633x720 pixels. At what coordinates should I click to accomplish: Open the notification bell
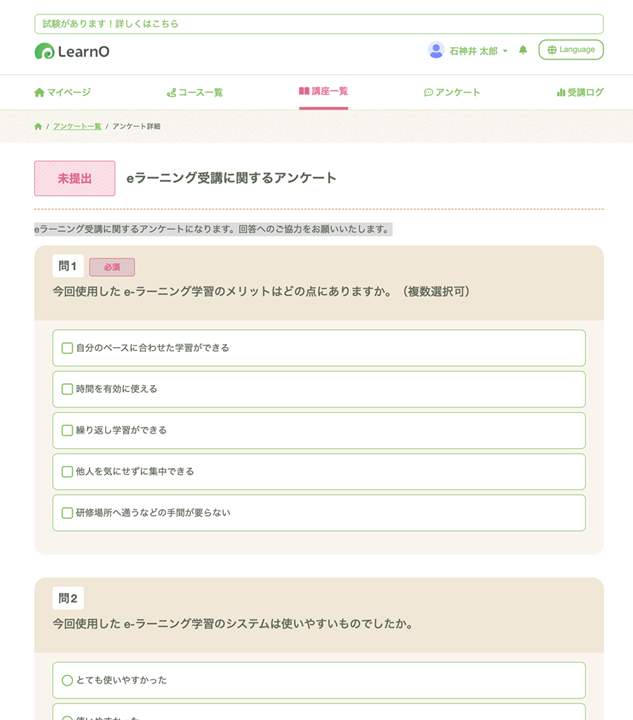523,50
